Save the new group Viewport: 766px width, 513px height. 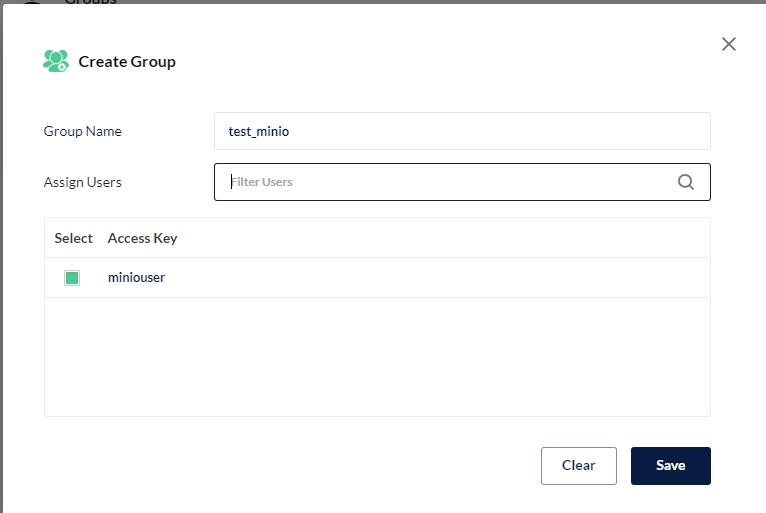tap(670, 465)
